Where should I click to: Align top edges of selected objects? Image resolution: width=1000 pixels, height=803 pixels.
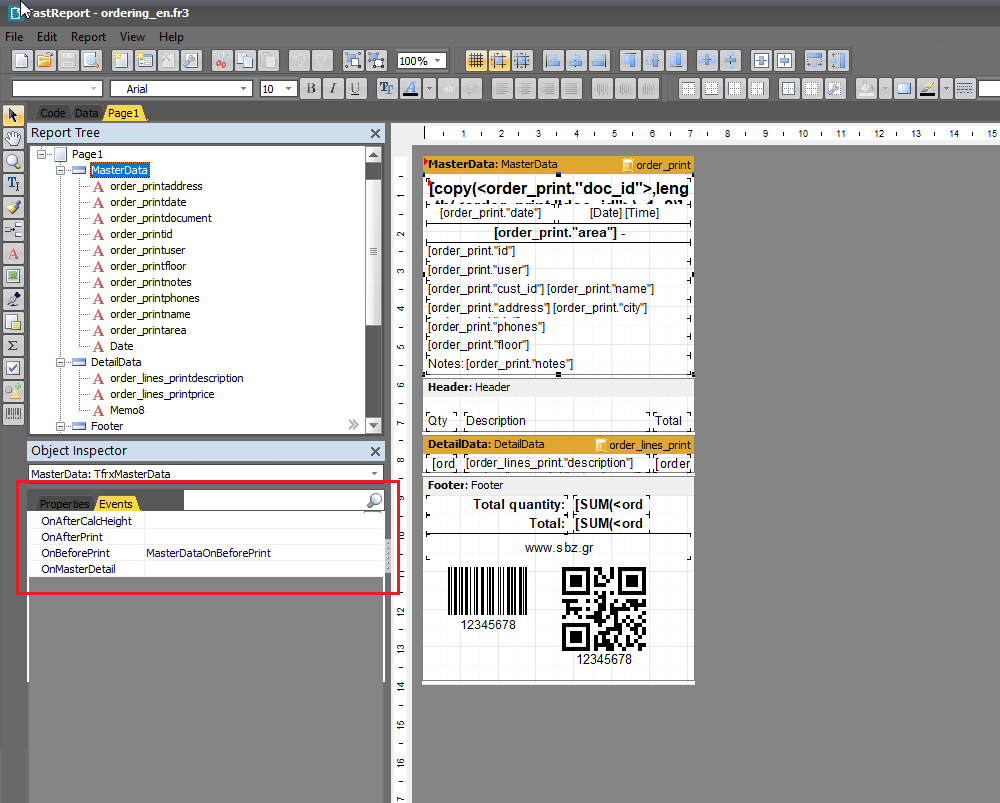629,61
